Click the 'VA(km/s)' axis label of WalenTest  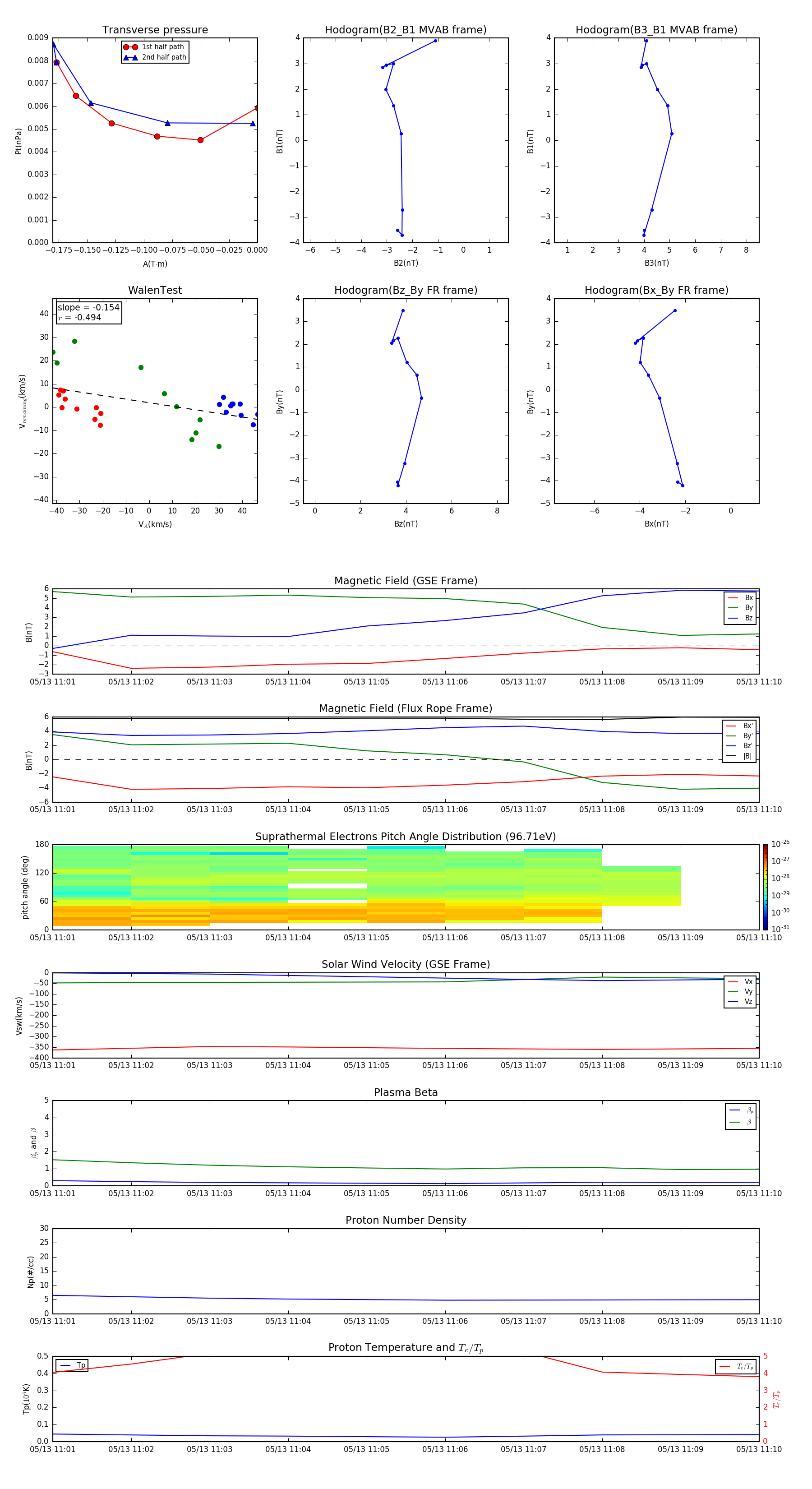155,524
